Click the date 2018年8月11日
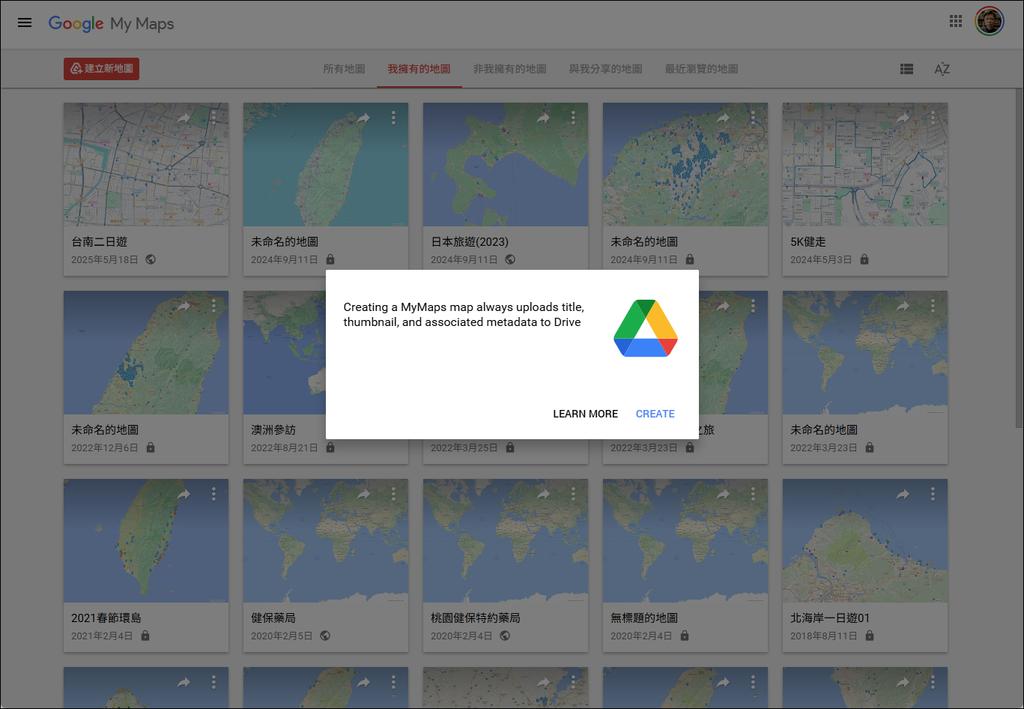Image resolution: width=1024 pixels, height=709 pixels. 824,635
